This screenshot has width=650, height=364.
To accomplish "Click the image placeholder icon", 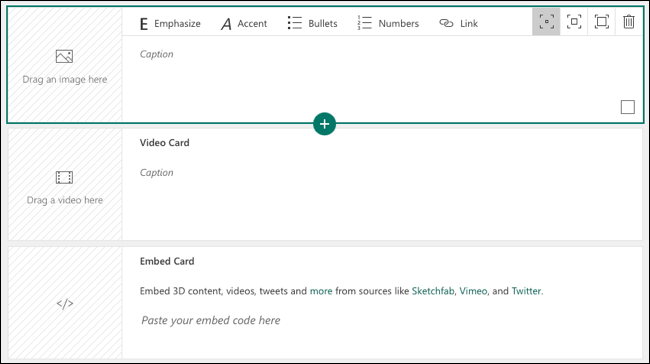I will point(64,56).
